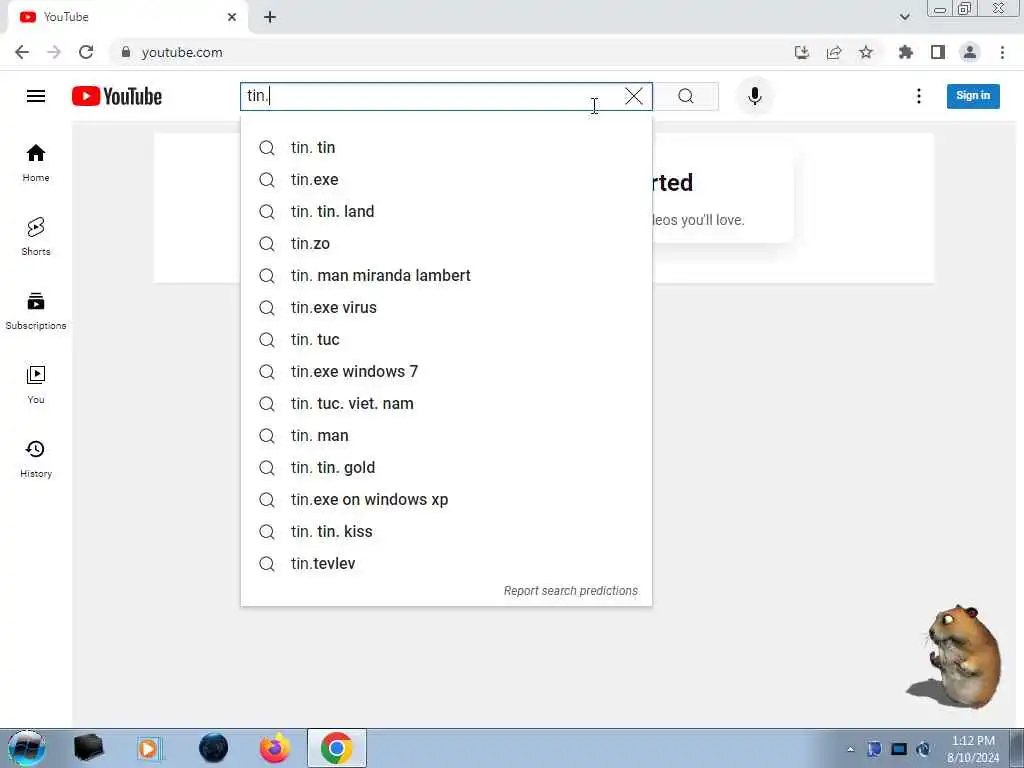
Task: Click install app icon in address bar
Action: [801, 52]
